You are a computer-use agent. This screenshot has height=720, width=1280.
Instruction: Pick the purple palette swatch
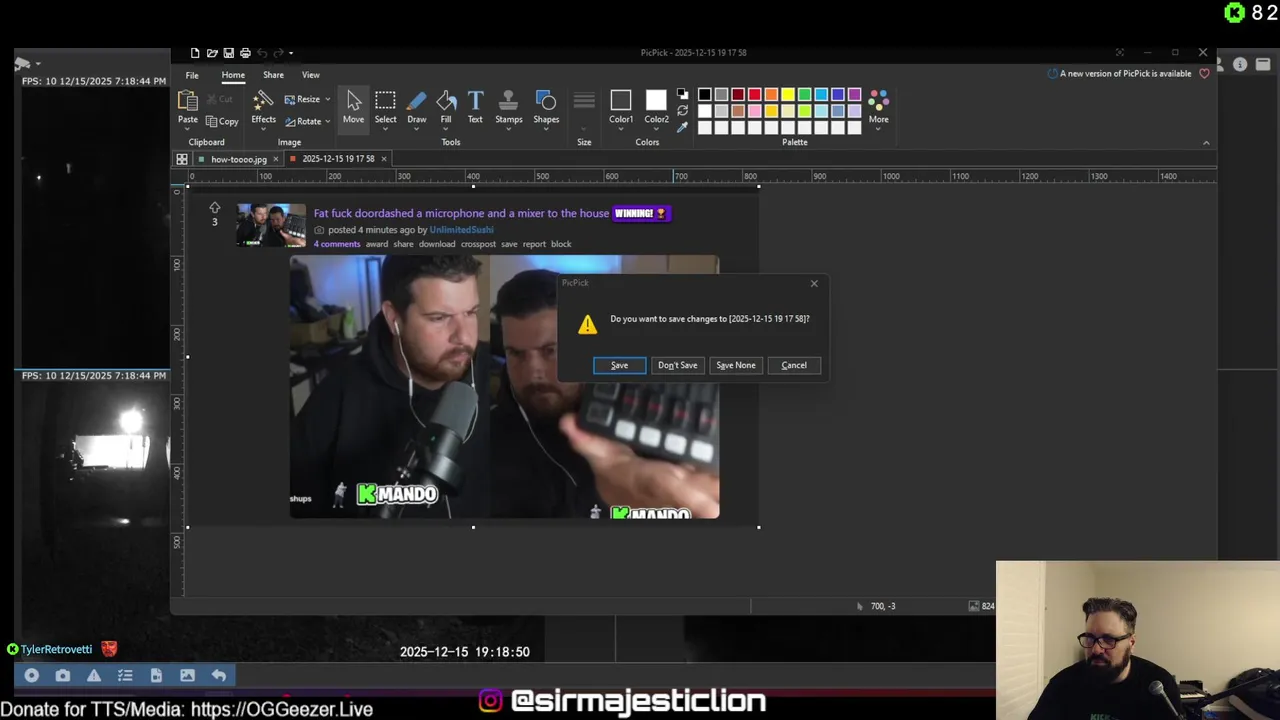click(855, 95)
